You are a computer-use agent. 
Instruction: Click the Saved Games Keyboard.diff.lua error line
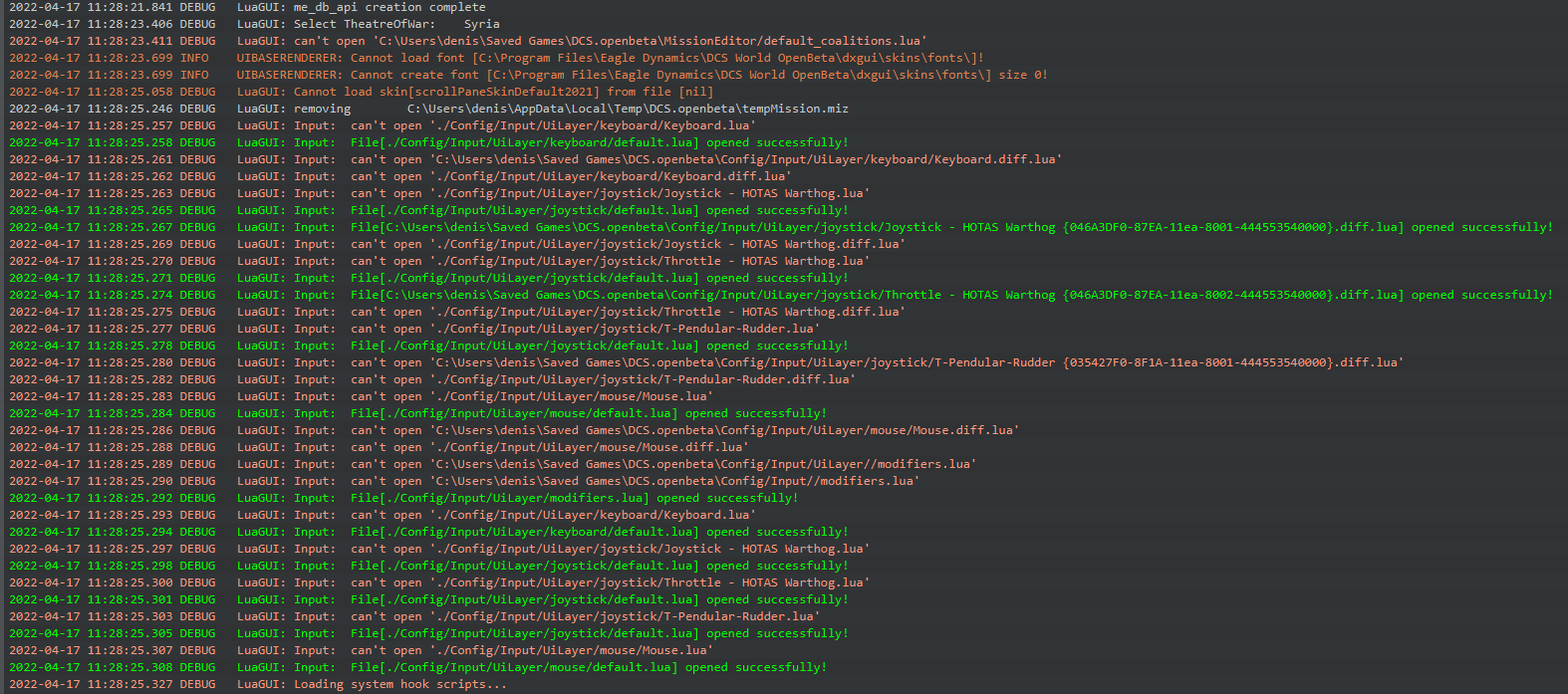click(x=535, y=159)
